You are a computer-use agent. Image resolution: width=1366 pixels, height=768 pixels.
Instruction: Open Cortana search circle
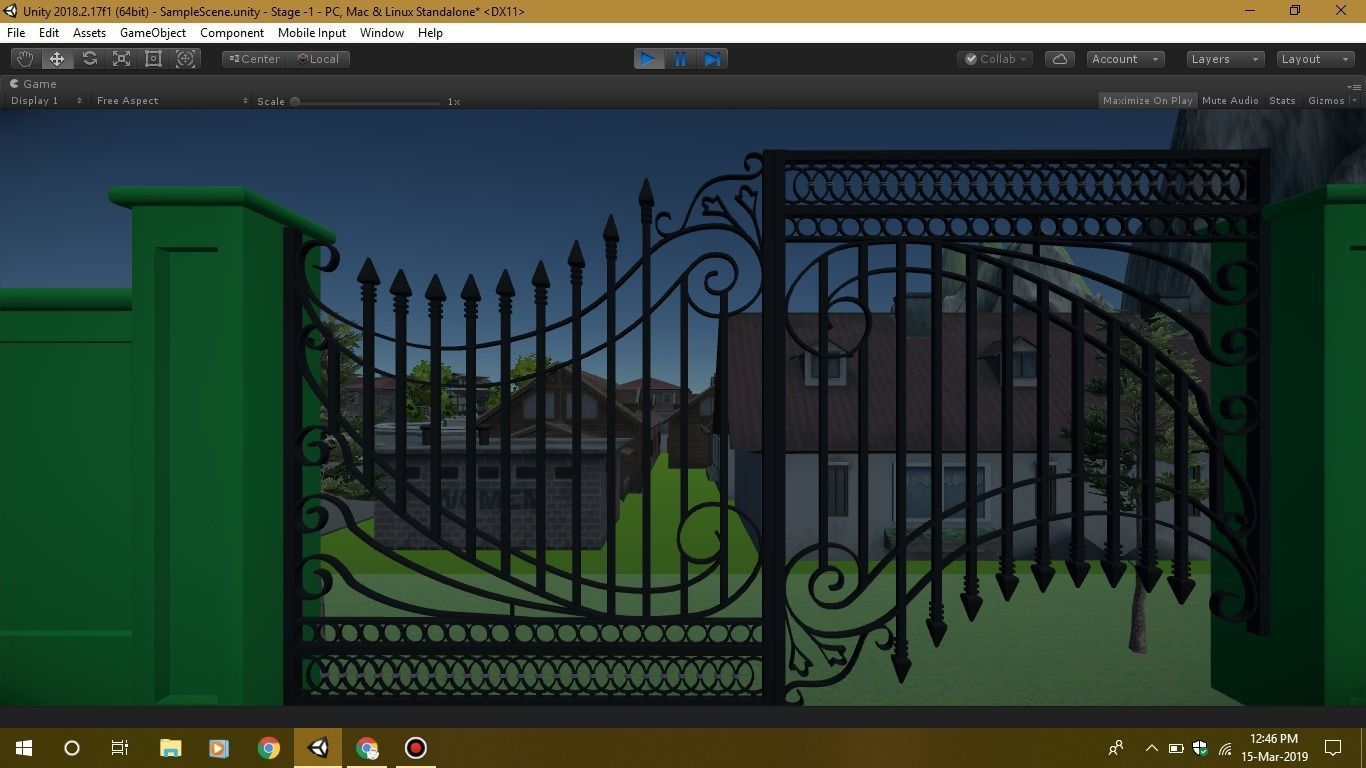pos(72,748)
